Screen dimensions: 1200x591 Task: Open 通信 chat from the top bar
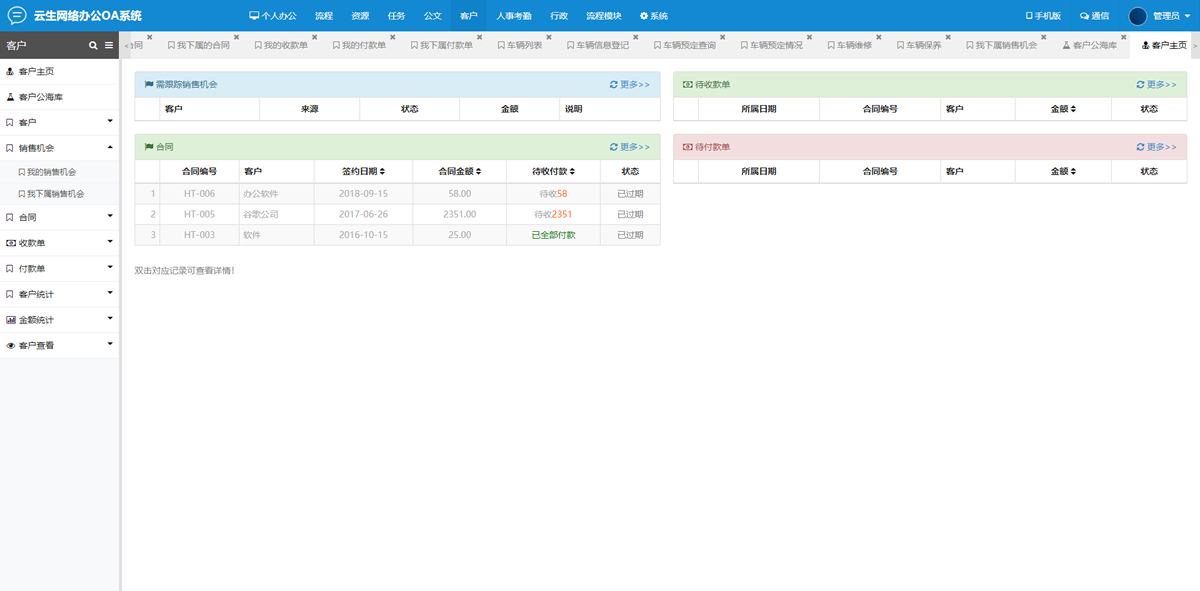pyautogui.click(x=1094, y=16)
